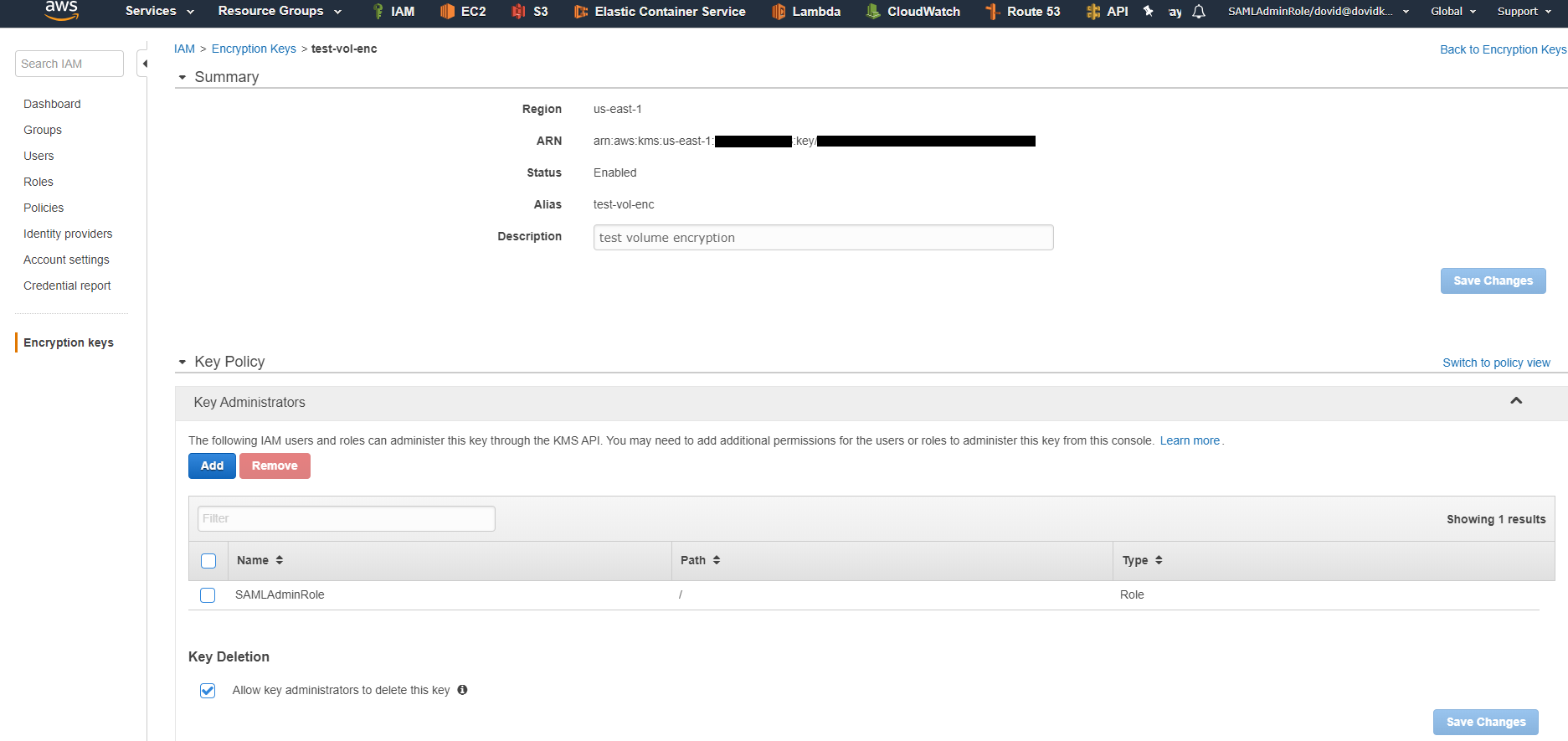
Task: Sort administrators by the Name column arrows
Action: (x=280, y=560)
